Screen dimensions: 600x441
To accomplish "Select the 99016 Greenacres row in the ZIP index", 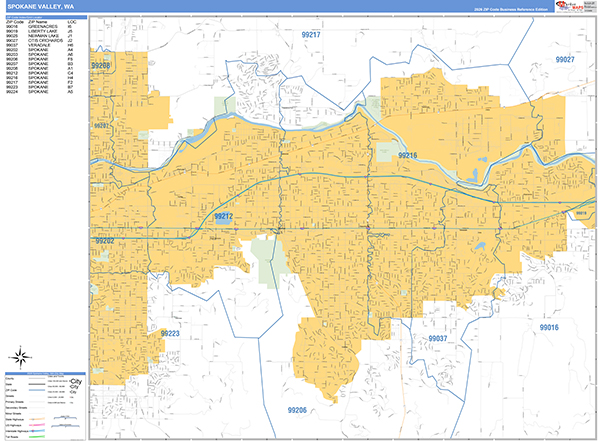I will 40,26.
